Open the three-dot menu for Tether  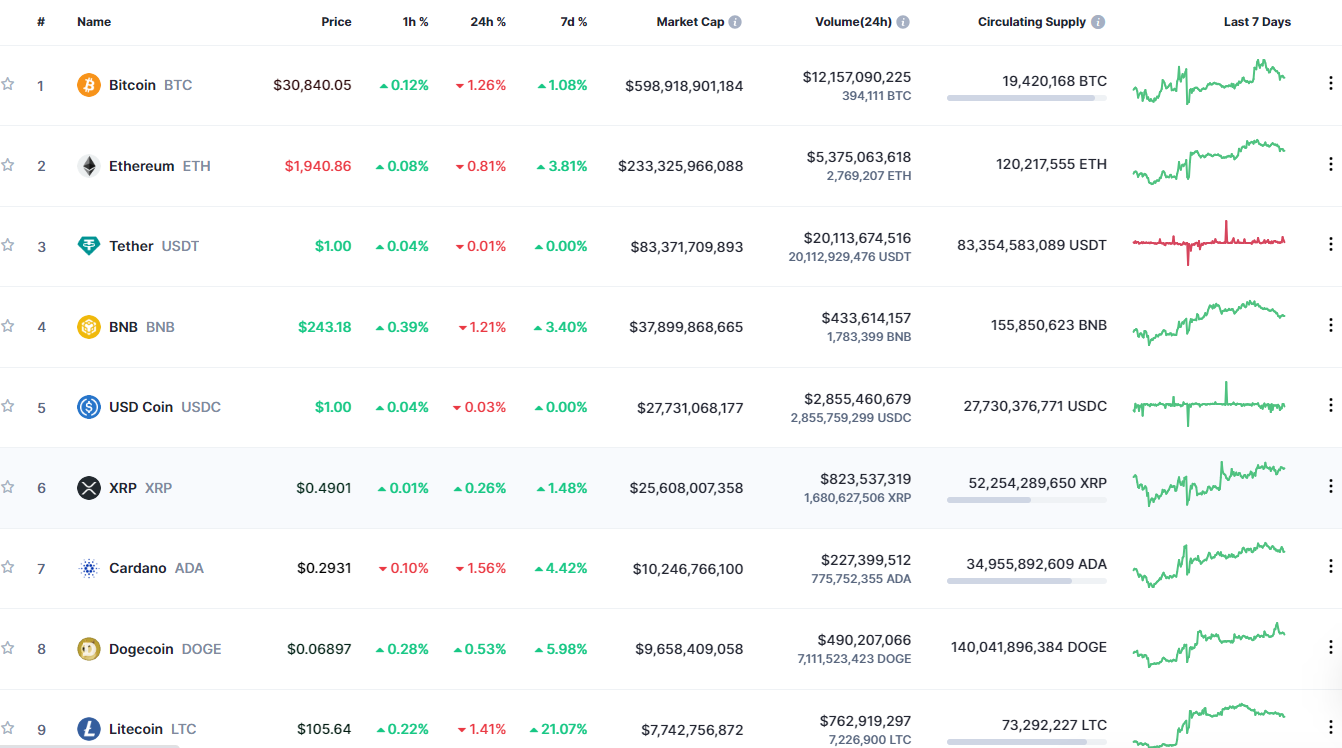click(1330, 243)
